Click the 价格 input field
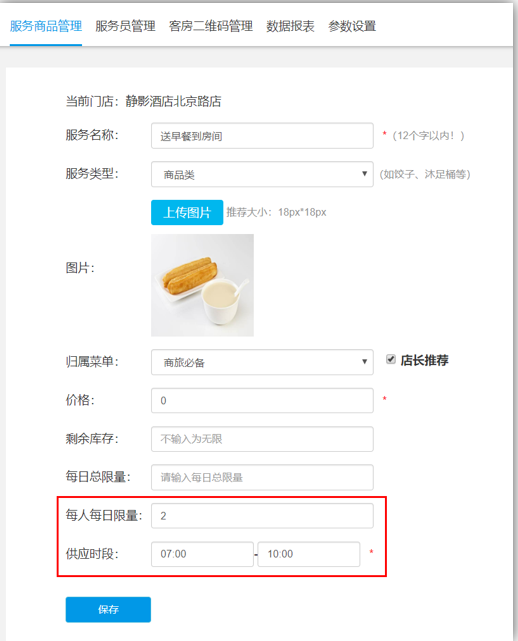 coord(262,401)
